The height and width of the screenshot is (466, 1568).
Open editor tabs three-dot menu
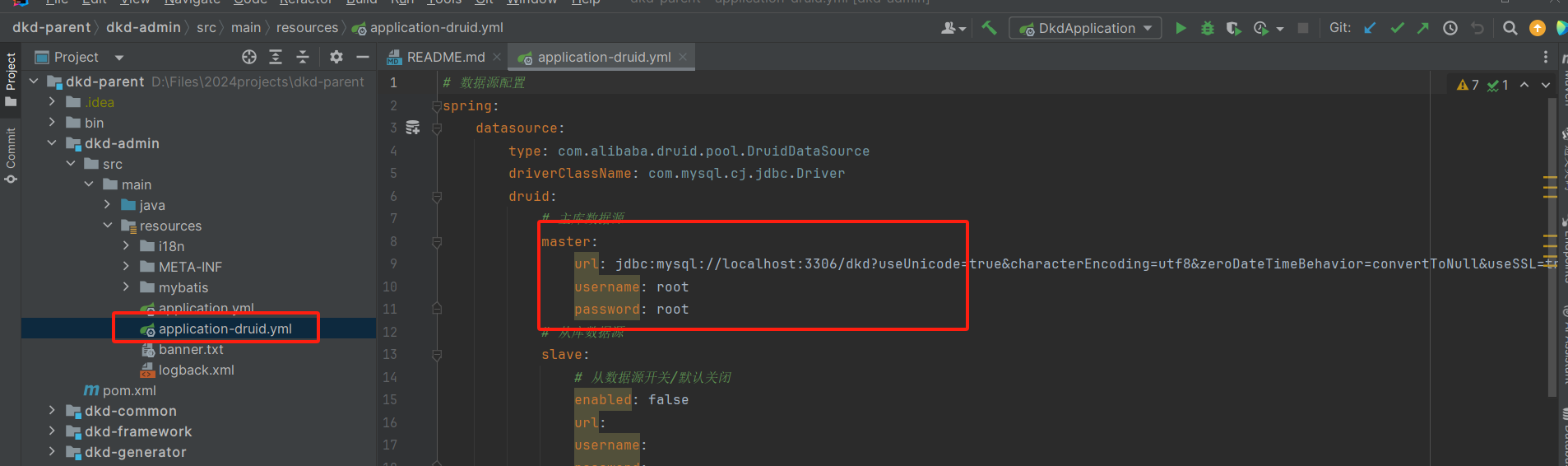(1546, 57)
